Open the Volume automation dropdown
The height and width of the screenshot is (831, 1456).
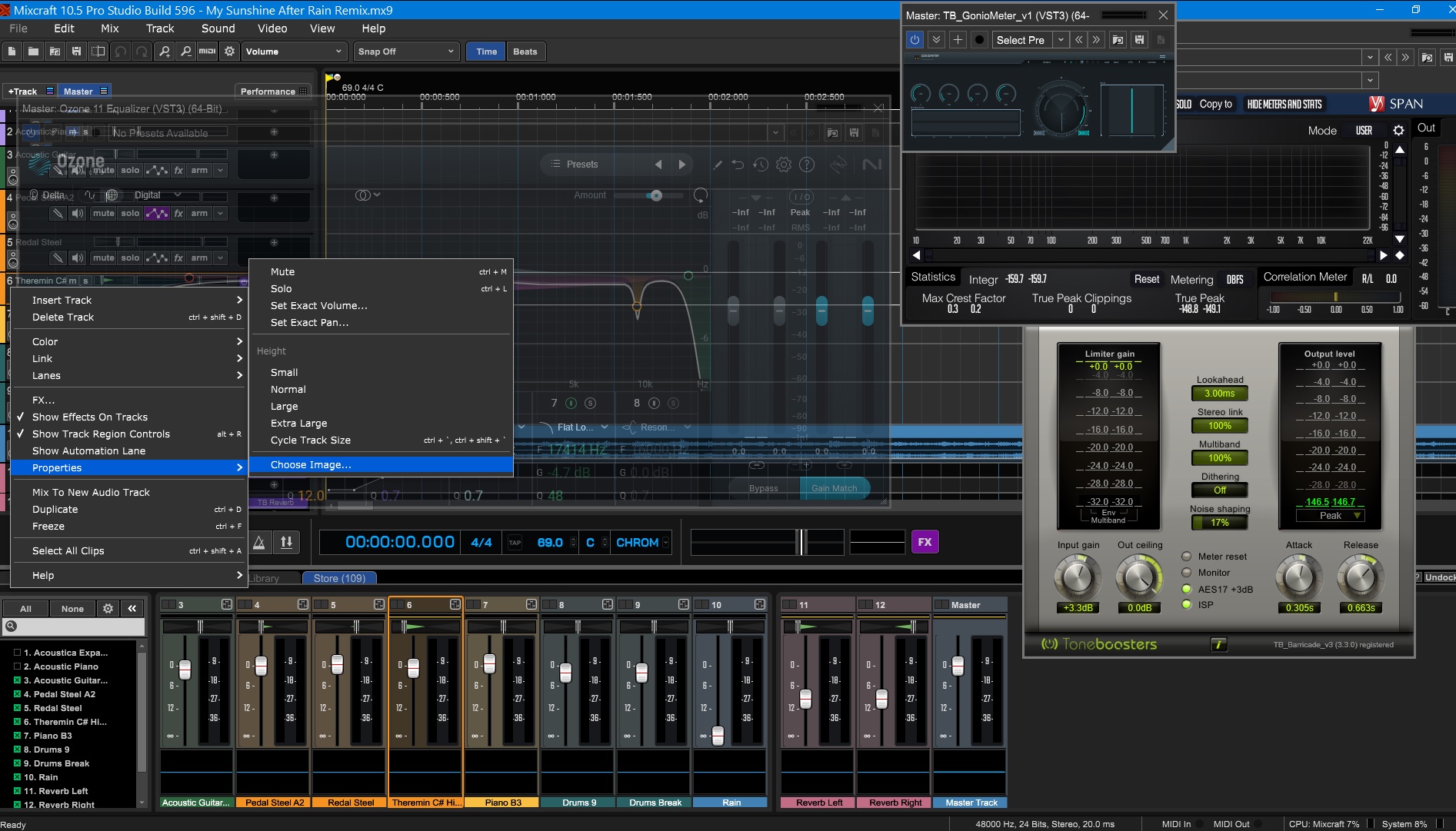[294, 52]
